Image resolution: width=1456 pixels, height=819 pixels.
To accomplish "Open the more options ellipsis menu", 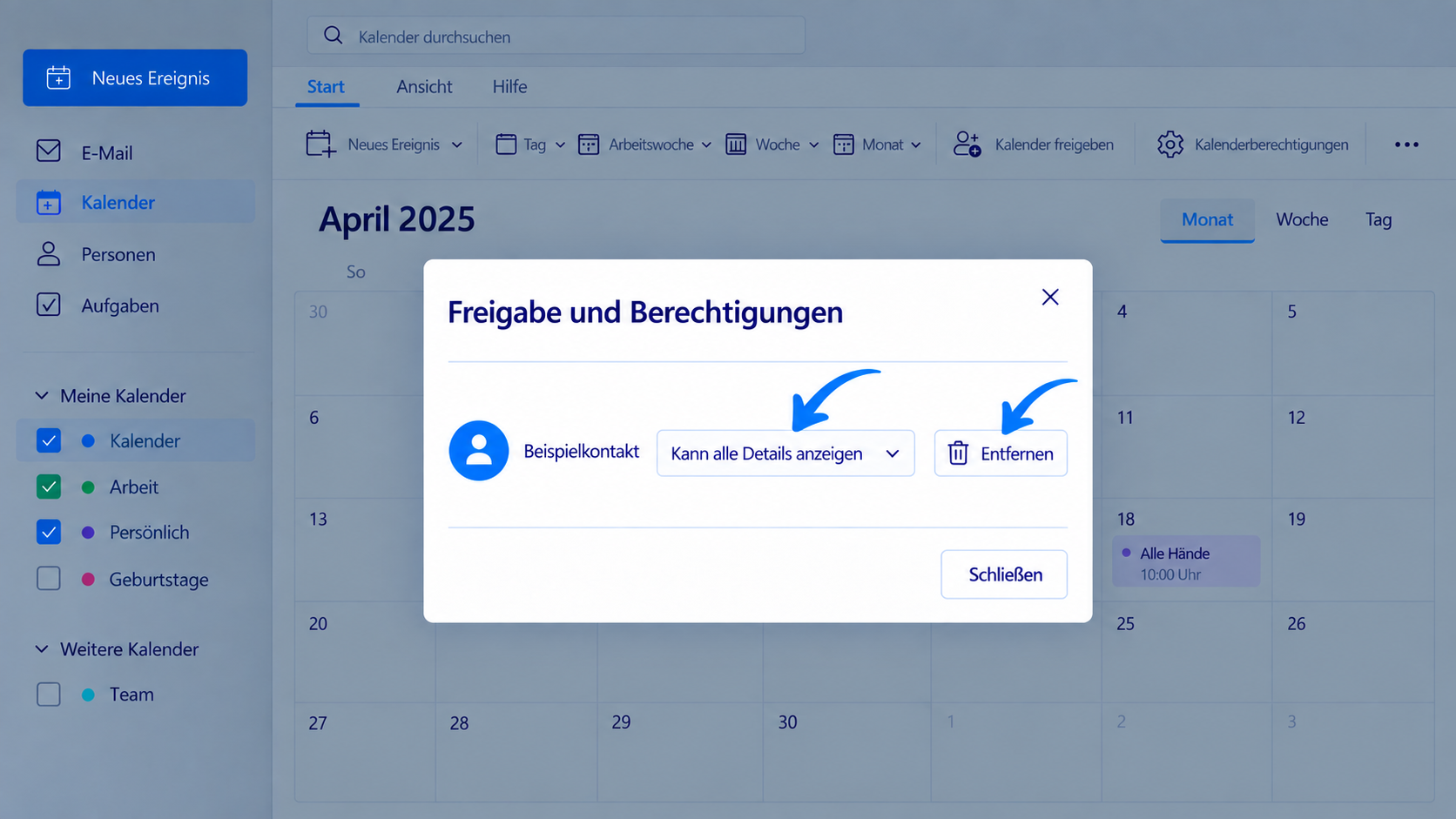I will point(1406,144).
